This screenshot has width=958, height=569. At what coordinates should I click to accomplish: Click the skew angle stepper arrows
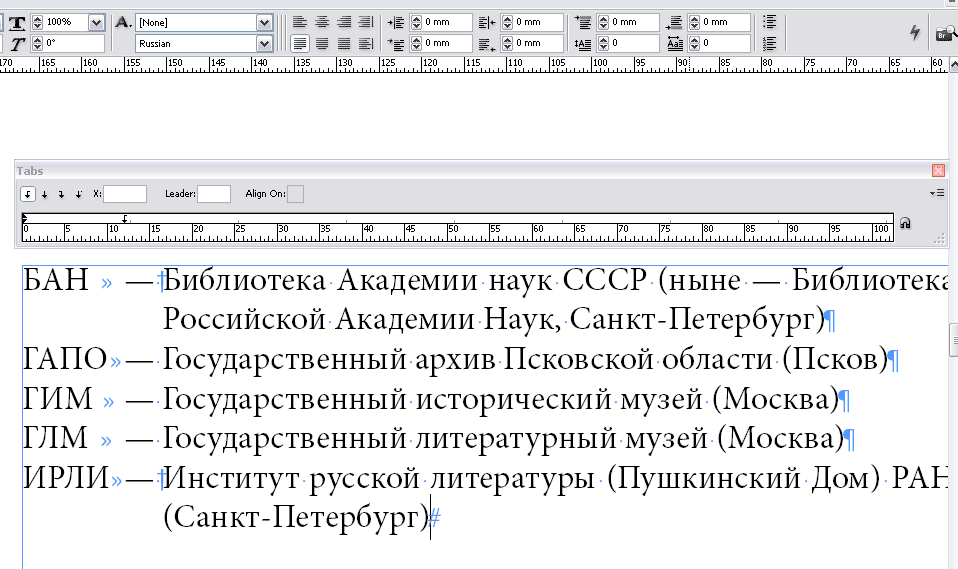pos(37,43)
